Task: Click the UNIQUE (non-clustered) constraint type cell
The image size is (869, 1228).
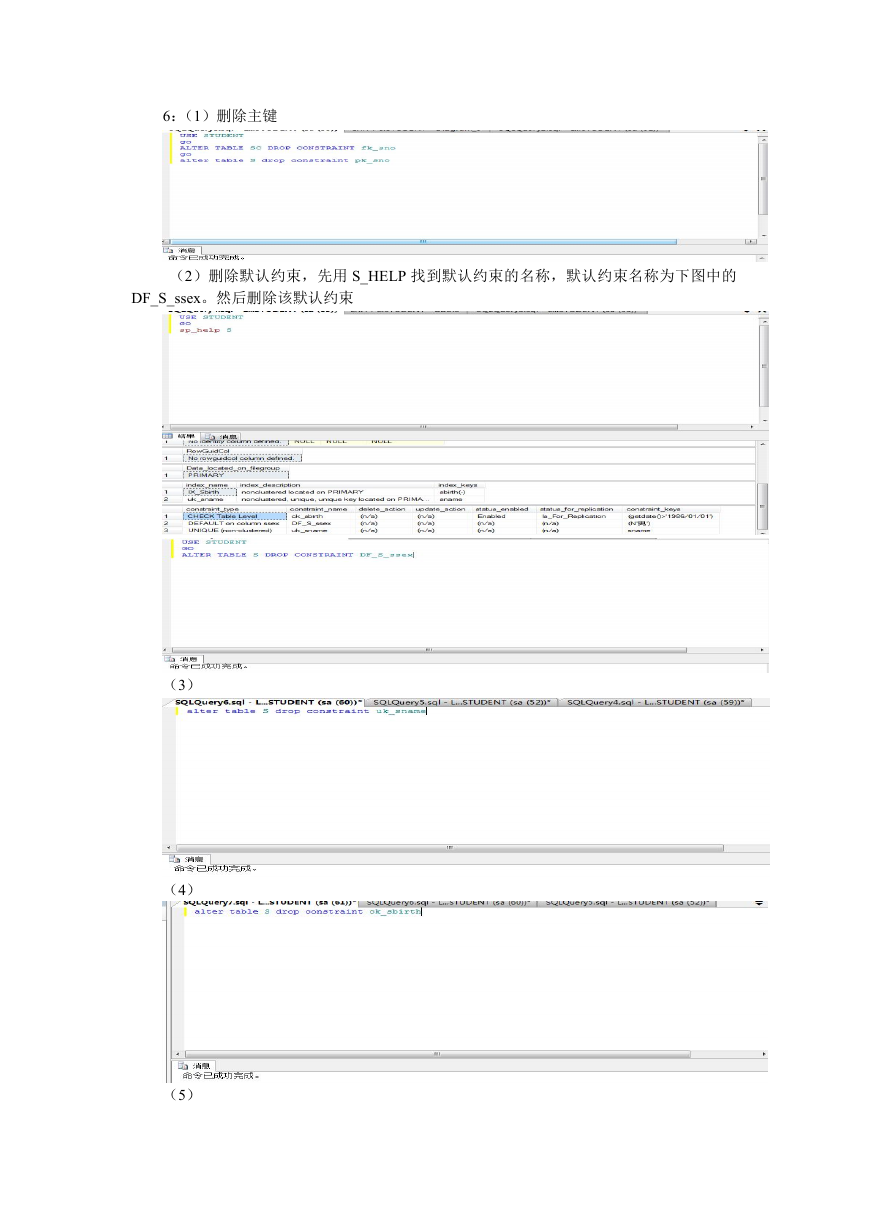Action: (236, 531)
